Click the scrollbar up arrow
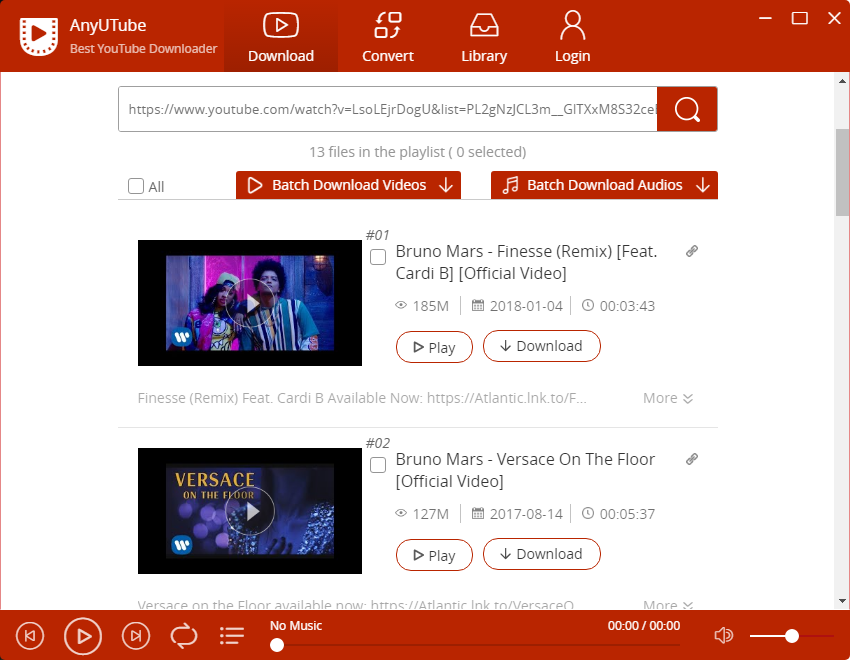 (842, 81)
